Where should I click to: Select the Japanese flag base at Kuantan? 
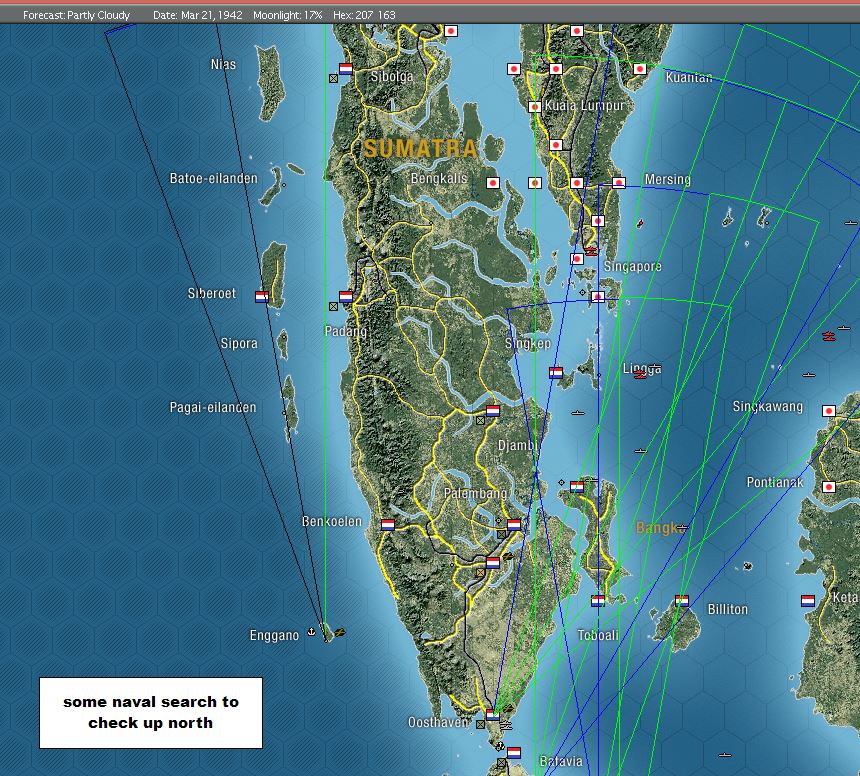tap(640, 69)
